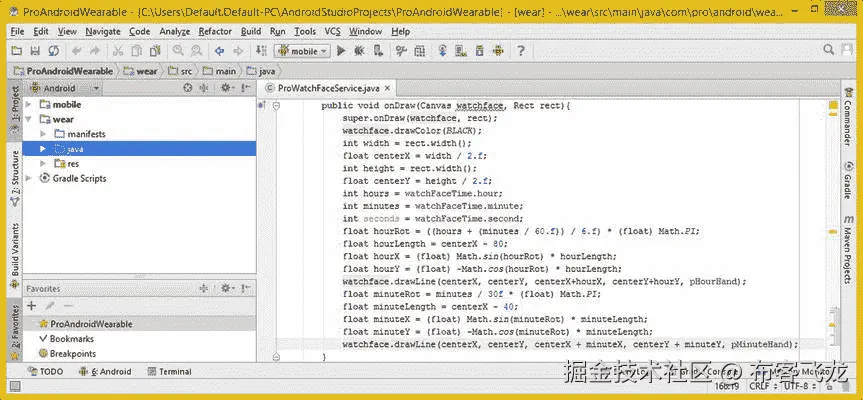Toggle the Terminal tool window

click(170, 371)
